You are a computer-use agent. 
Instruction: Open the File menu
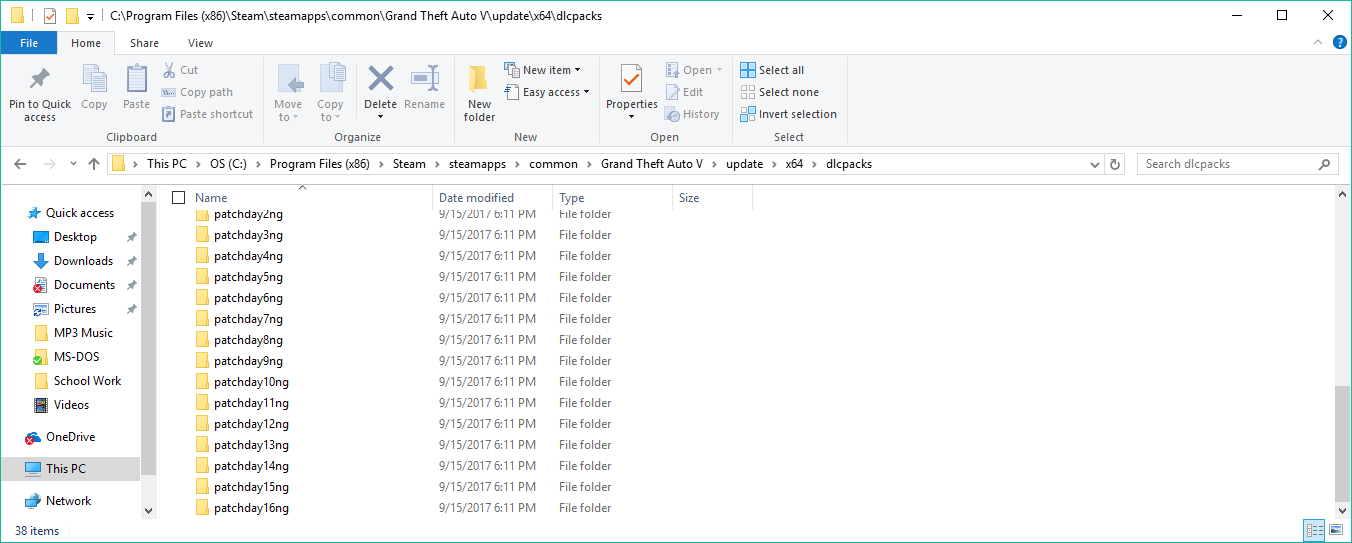tap(29, 43)
